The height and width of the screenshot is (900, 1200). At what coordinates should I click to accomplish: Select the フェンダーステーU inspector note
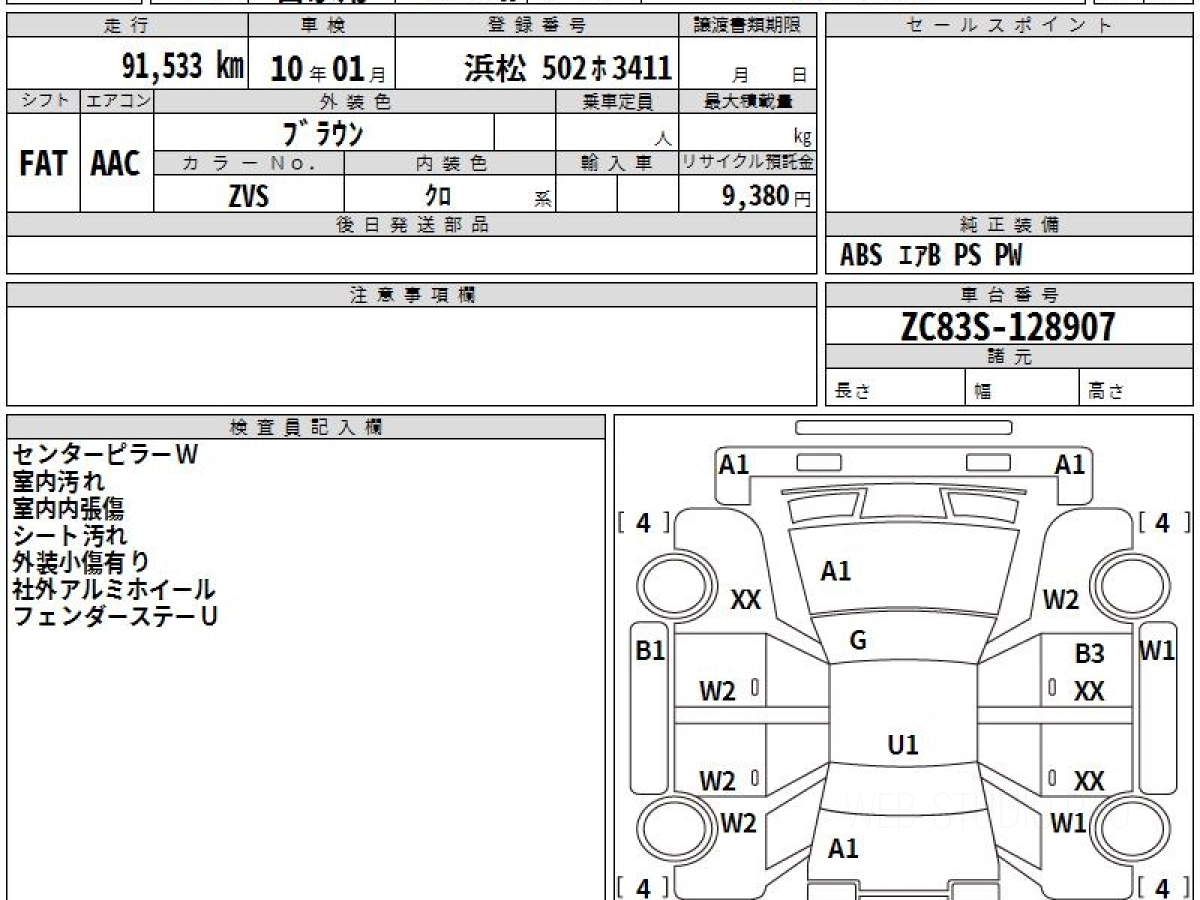[x=115, y=616]
